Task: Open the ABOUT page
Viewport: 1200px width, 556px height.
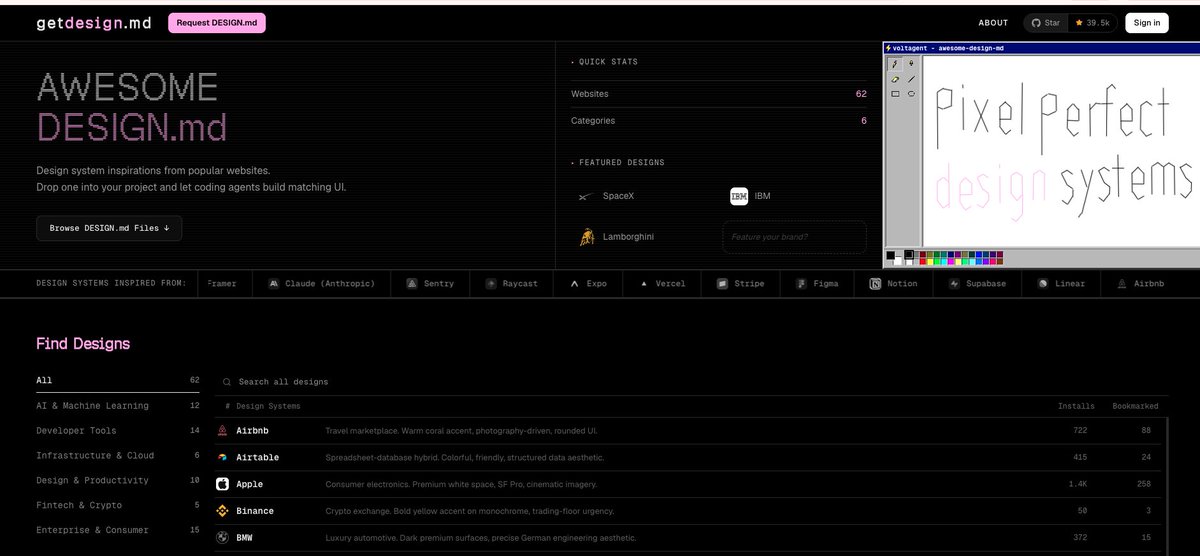Action: [x=993, y=23]
